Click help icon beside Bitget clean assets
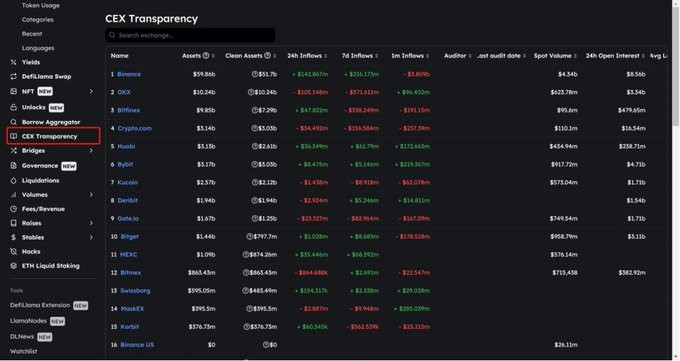 pyautogui.click(x=249, y=236)
